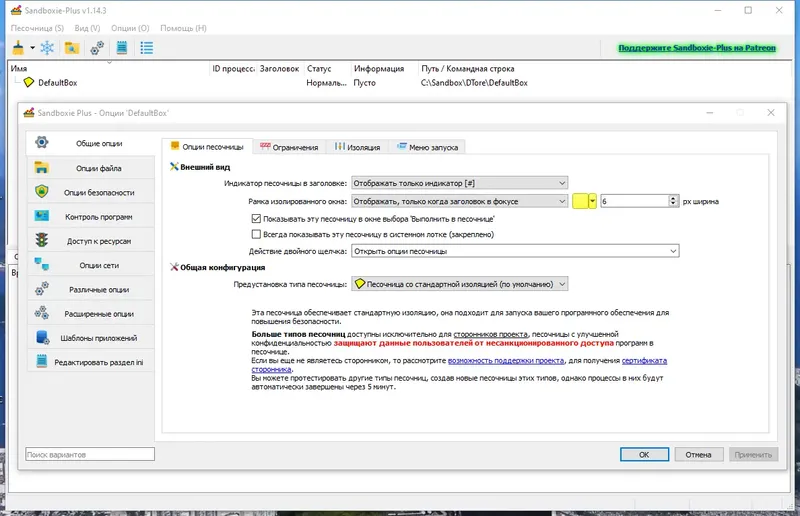Image resolution: width=800 pixels, height=516 pixels.
Task: Toggle the list view toolbar icon
Action: click(146, 48)
